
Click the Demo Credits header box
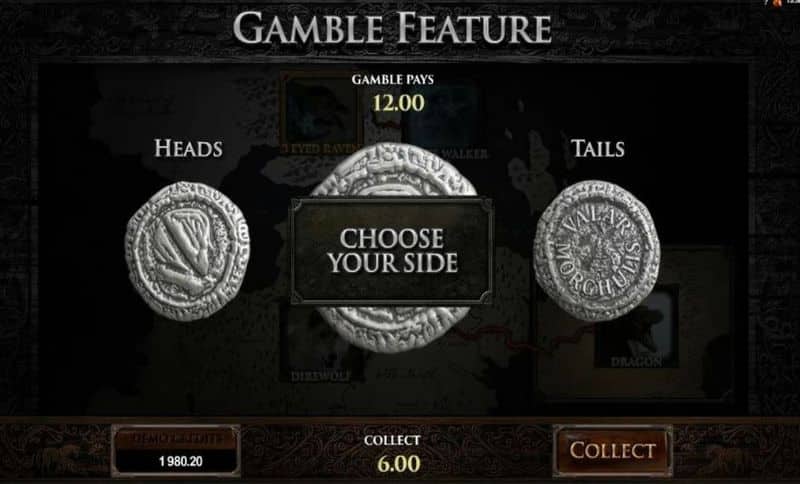coord(176,438)
